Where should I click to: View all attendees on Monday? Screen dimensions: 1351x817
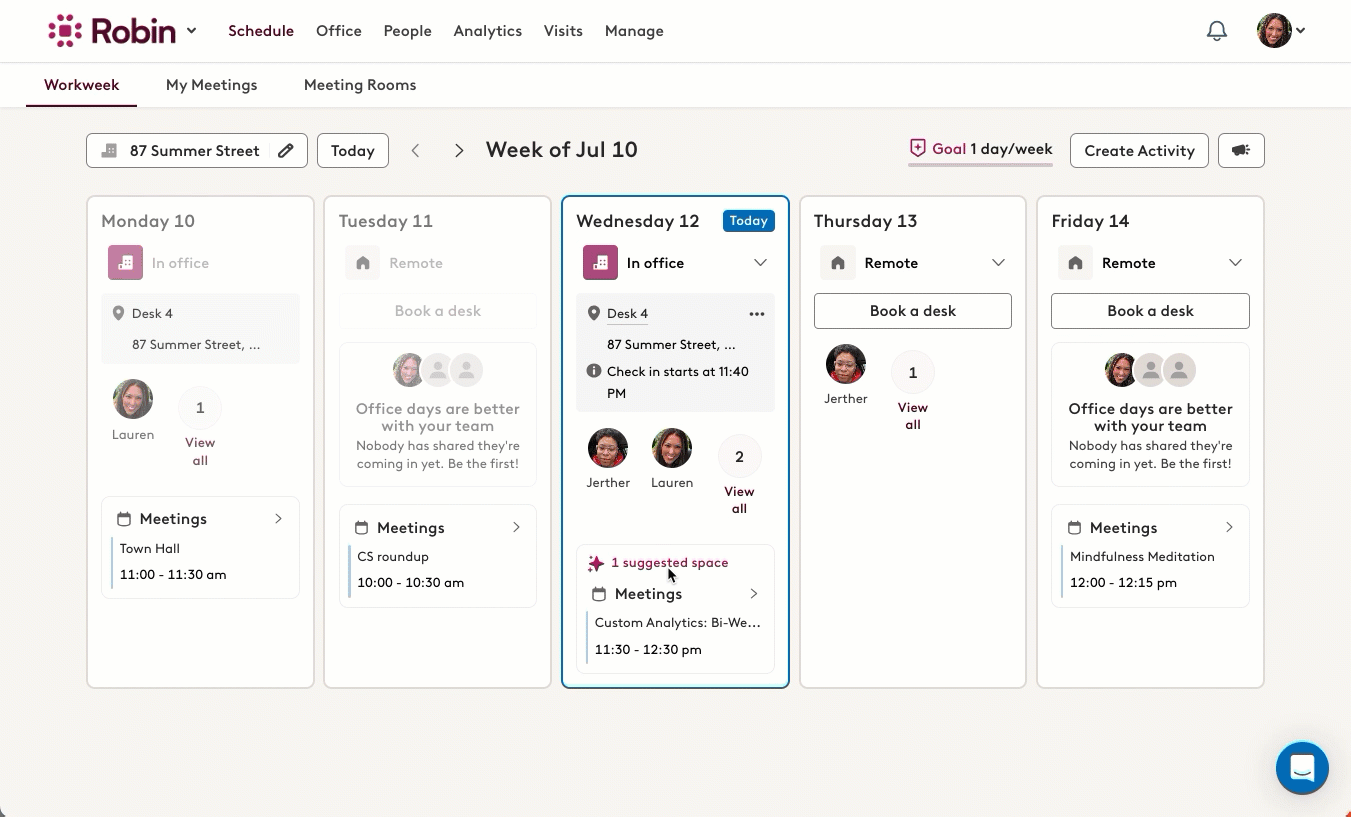pyautogui.click(x=200, y=452)
